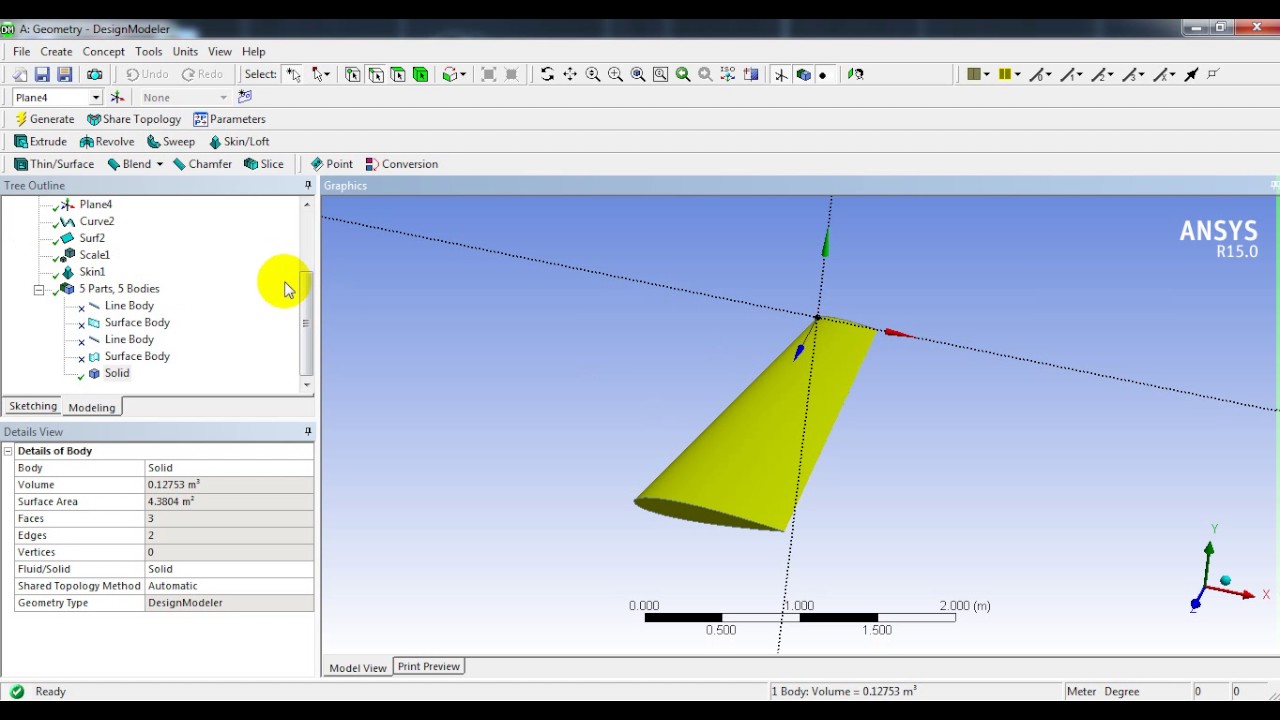Click the Skin/Loft button
The image size is (1280, 720).
(239, 142)
